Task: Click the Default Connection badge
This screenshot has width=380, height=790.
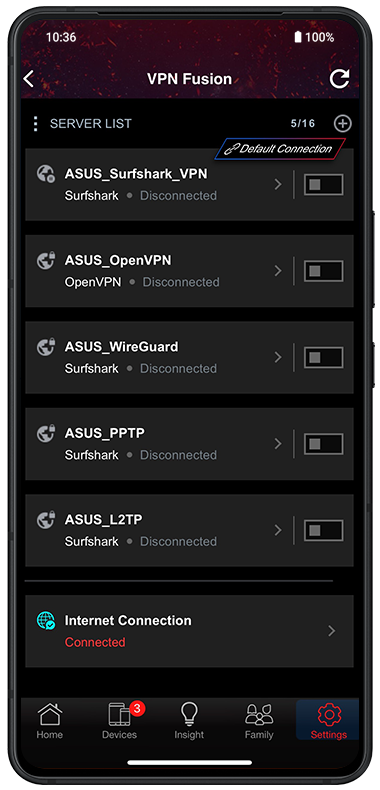Action: [x=280, y=149]
